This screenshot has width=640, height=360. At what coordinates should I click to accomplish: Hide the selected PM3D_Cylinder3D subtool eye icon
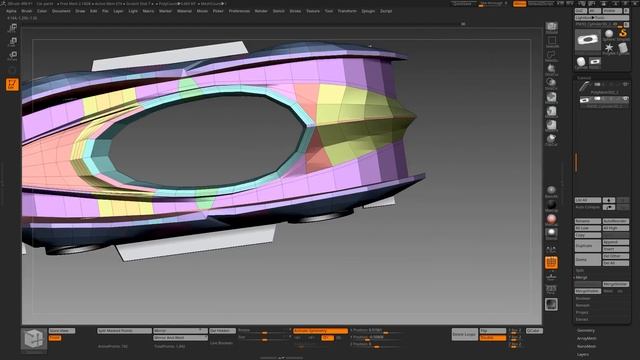(625, 99)
